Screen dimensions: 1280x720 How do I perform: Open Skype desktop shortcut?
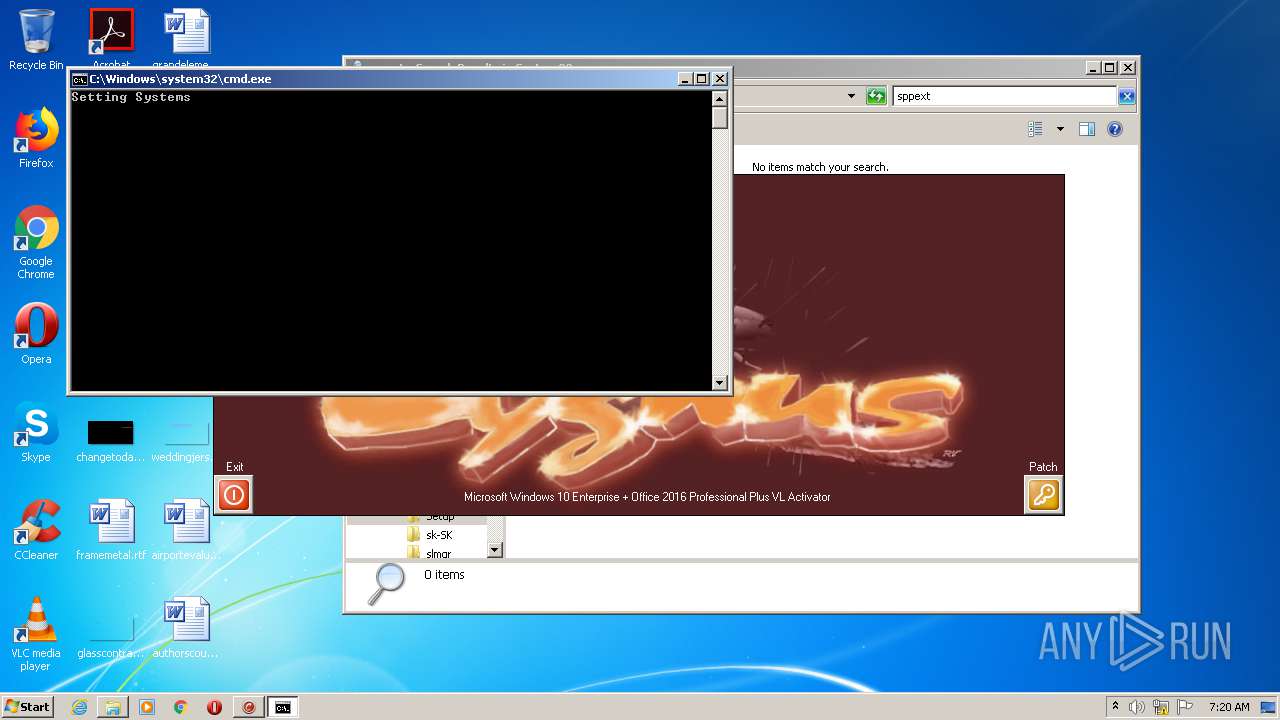pos(36,432)
